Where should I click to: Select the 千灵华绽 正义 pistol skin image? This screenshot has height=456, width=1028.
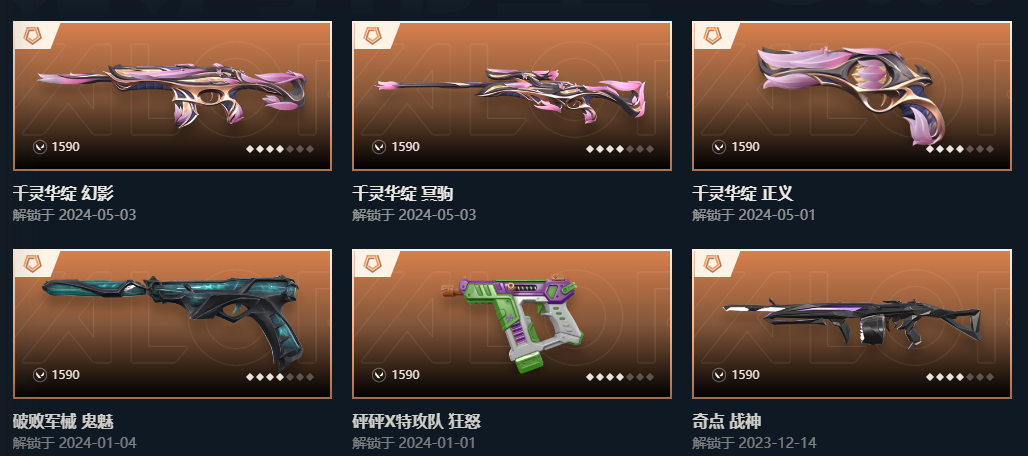851,94
